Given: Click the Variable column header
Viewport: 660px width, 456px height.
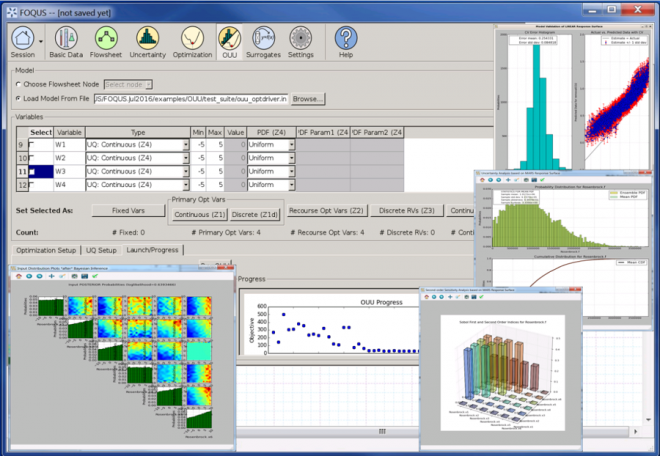Looking at the screenshot, I should pyautogui.click(x=69, y=132).
